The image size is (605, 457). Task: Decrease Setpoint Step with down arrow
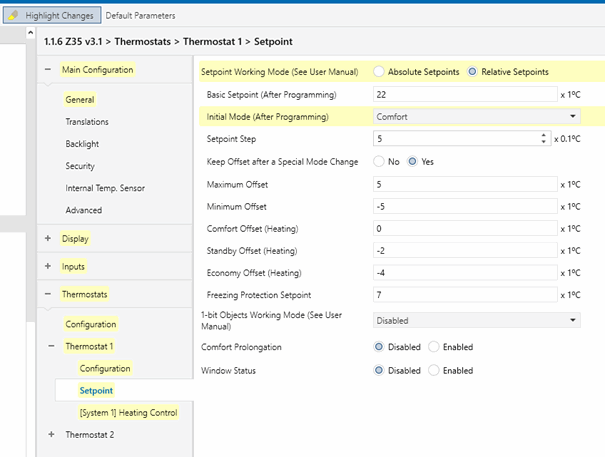[543, 142]
